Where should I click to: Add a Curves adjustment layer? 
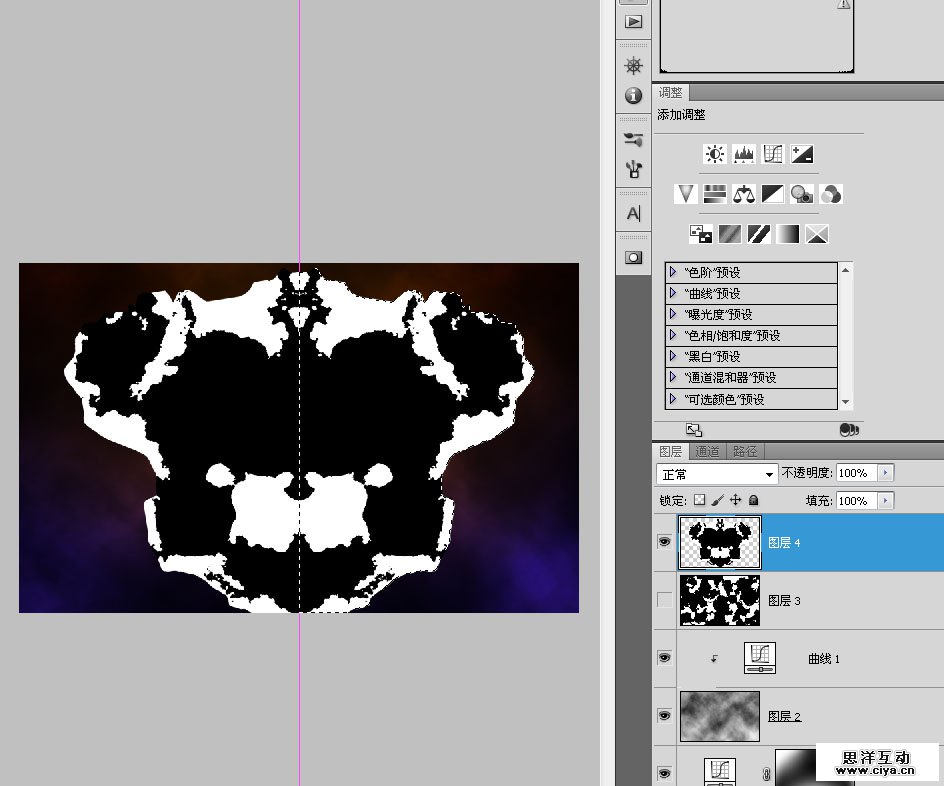(772, 154)
